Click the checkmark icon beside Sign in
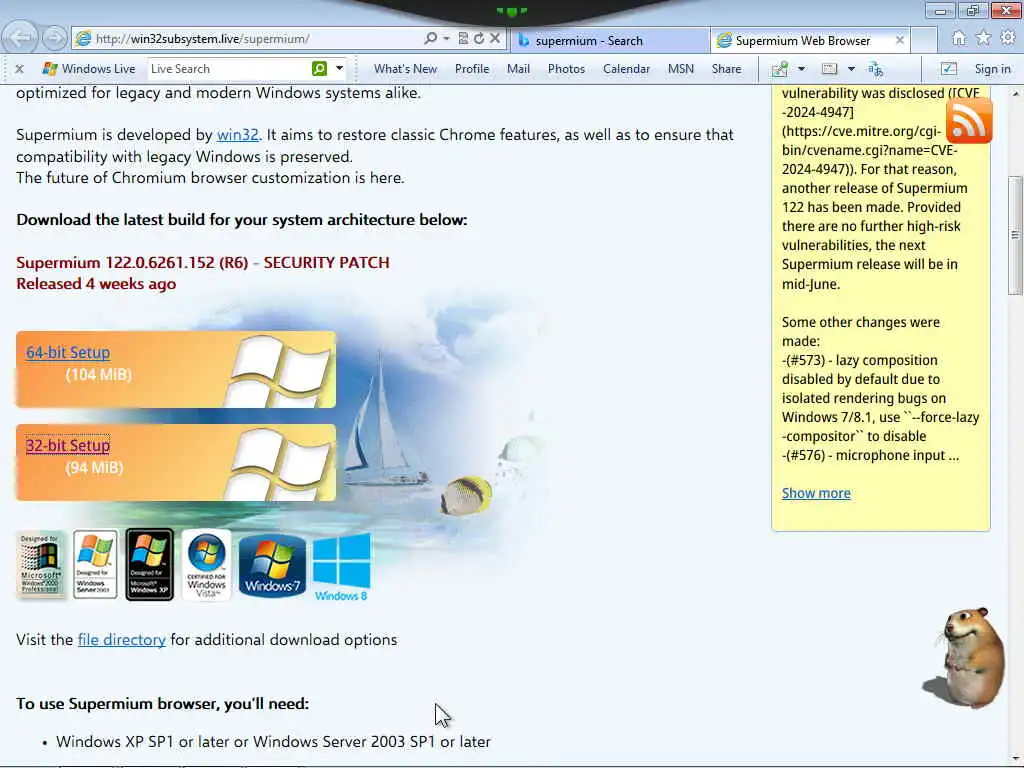 click(948, 69)
